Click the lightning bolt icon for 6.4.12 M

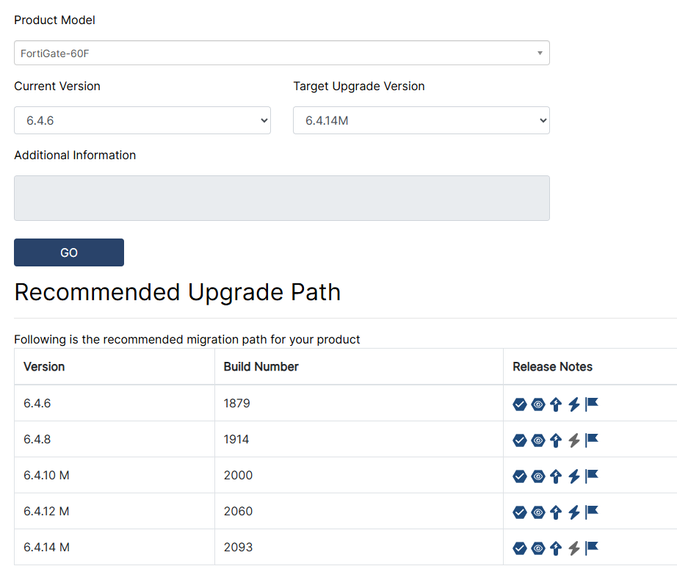point(574,512)
